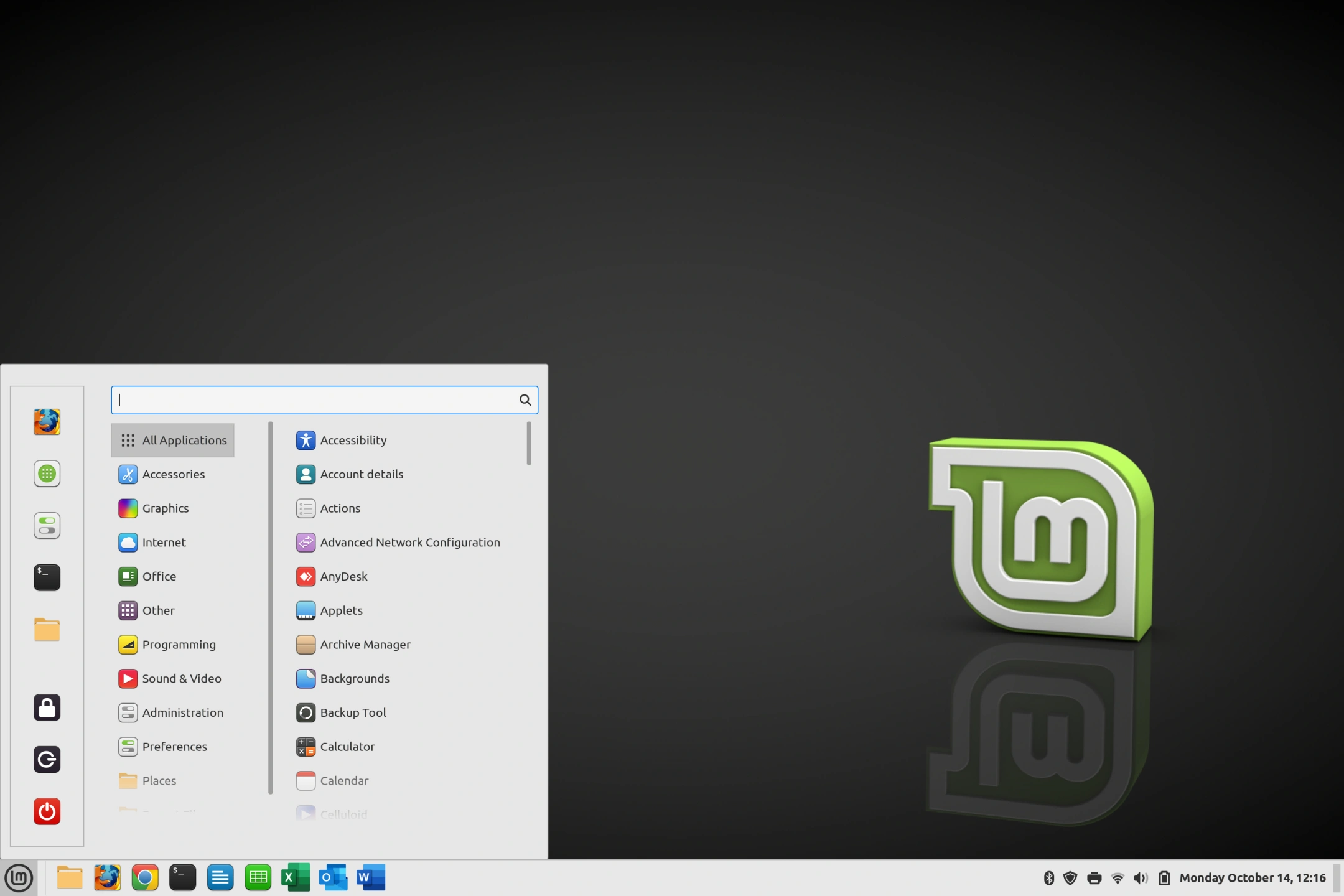Open Files folder in the taskbar

tap(70, 878)
